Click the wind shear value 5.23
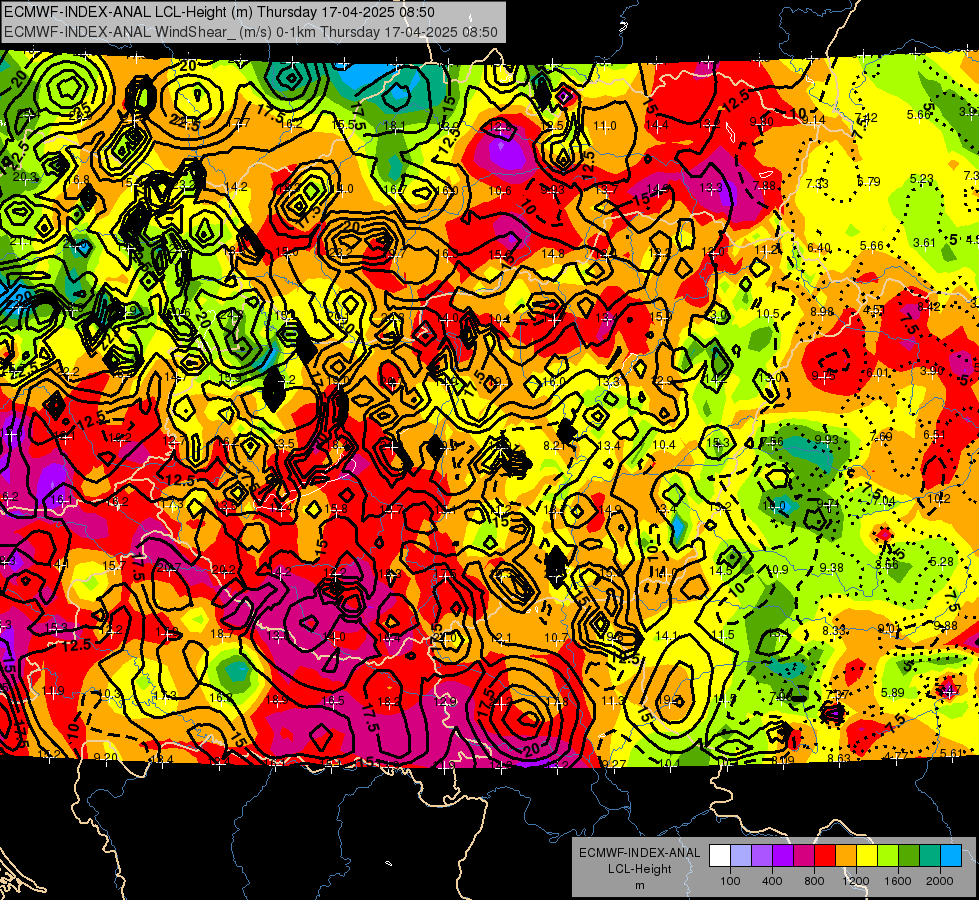 (922, 179)
